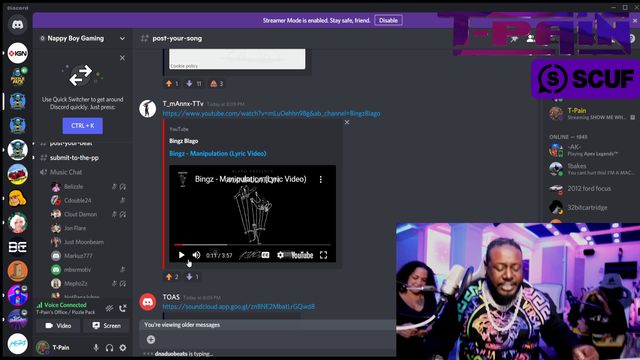Open T_mAnnx-TTv username profile
640x360 pixels.
click(x=183, y=104)
